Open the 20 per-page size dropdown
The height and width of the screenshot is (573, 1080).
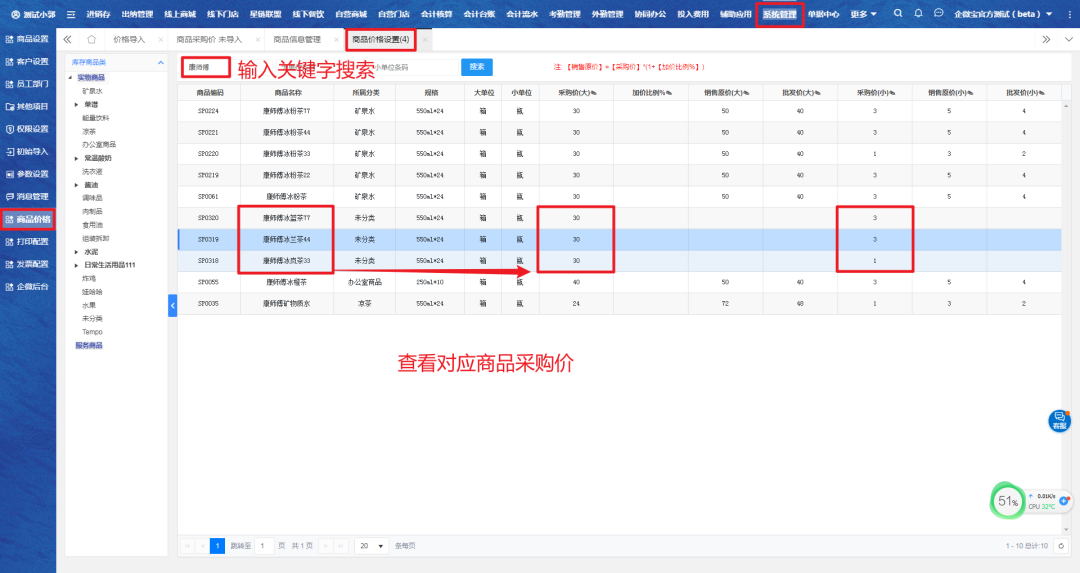(370, 546)
